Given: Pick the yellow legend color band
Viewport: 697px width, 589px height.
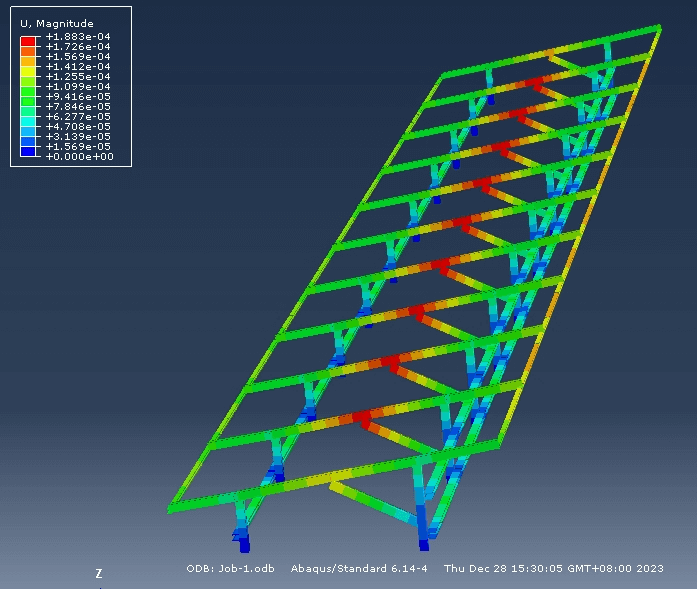Looking at the screenshot, I should [x=29, y=72].
